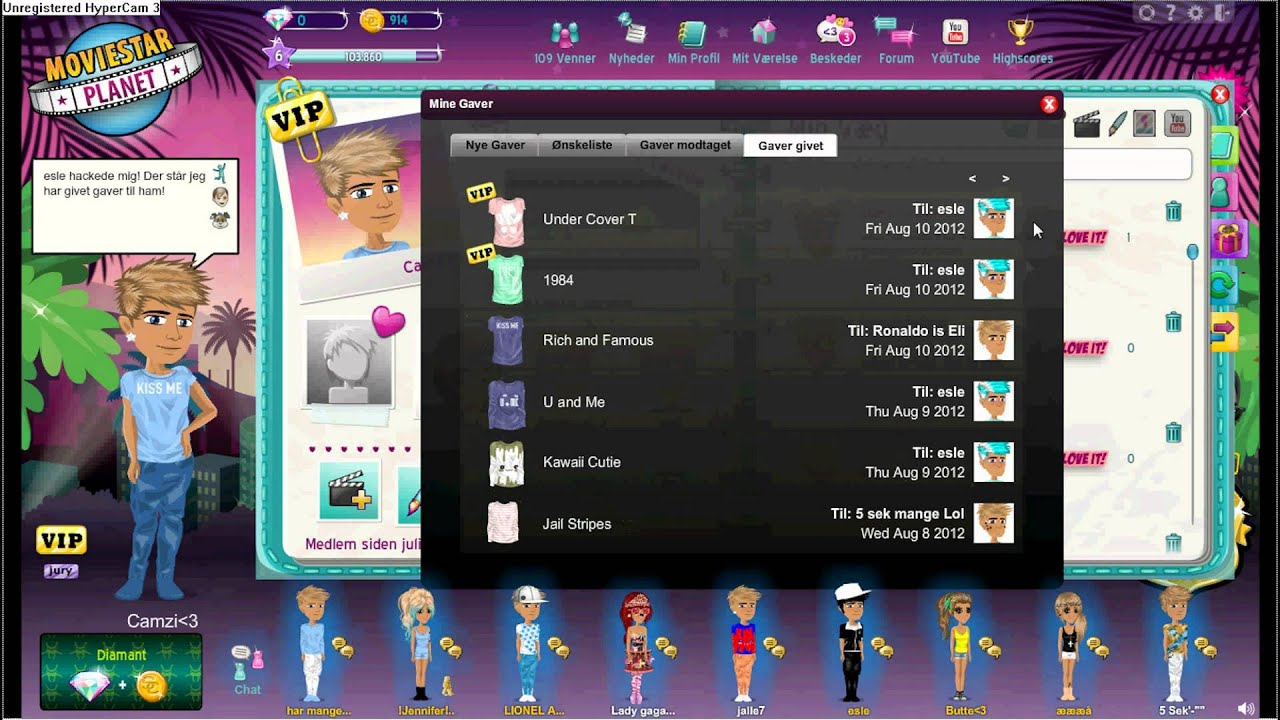The image size is (1280, 720).
Task: Click esle avatar on Under Cover T row
Action: click(x=994, y=218)
